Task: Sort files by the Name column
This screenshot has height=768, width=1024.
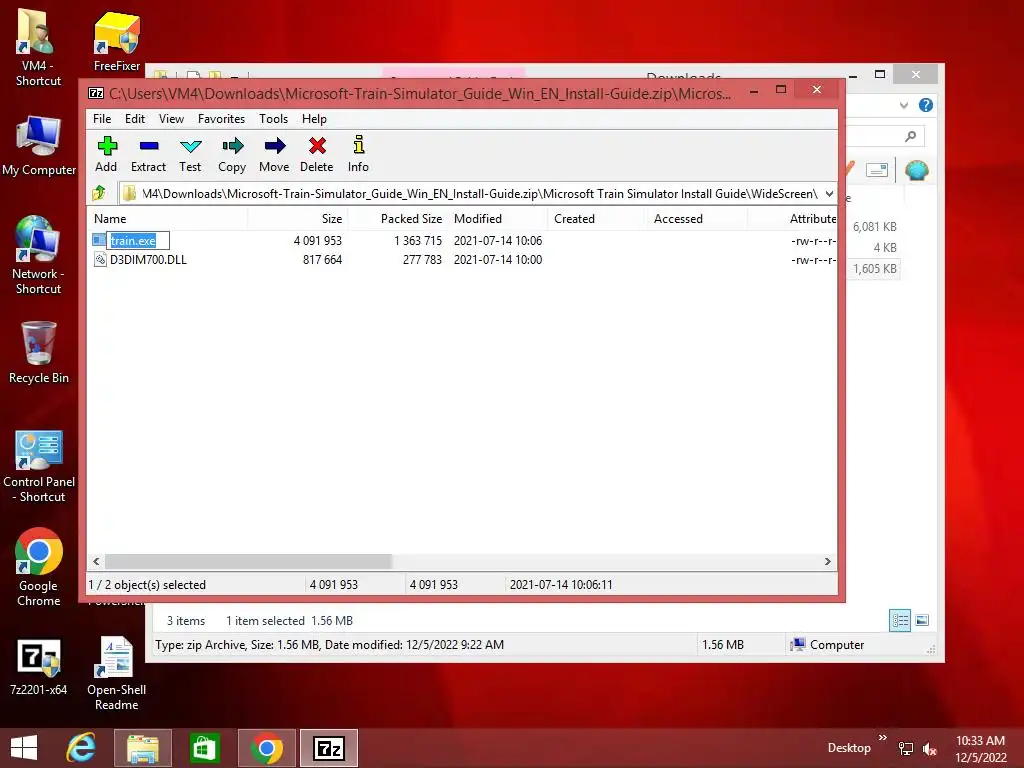Action: (x=167, y=219)
